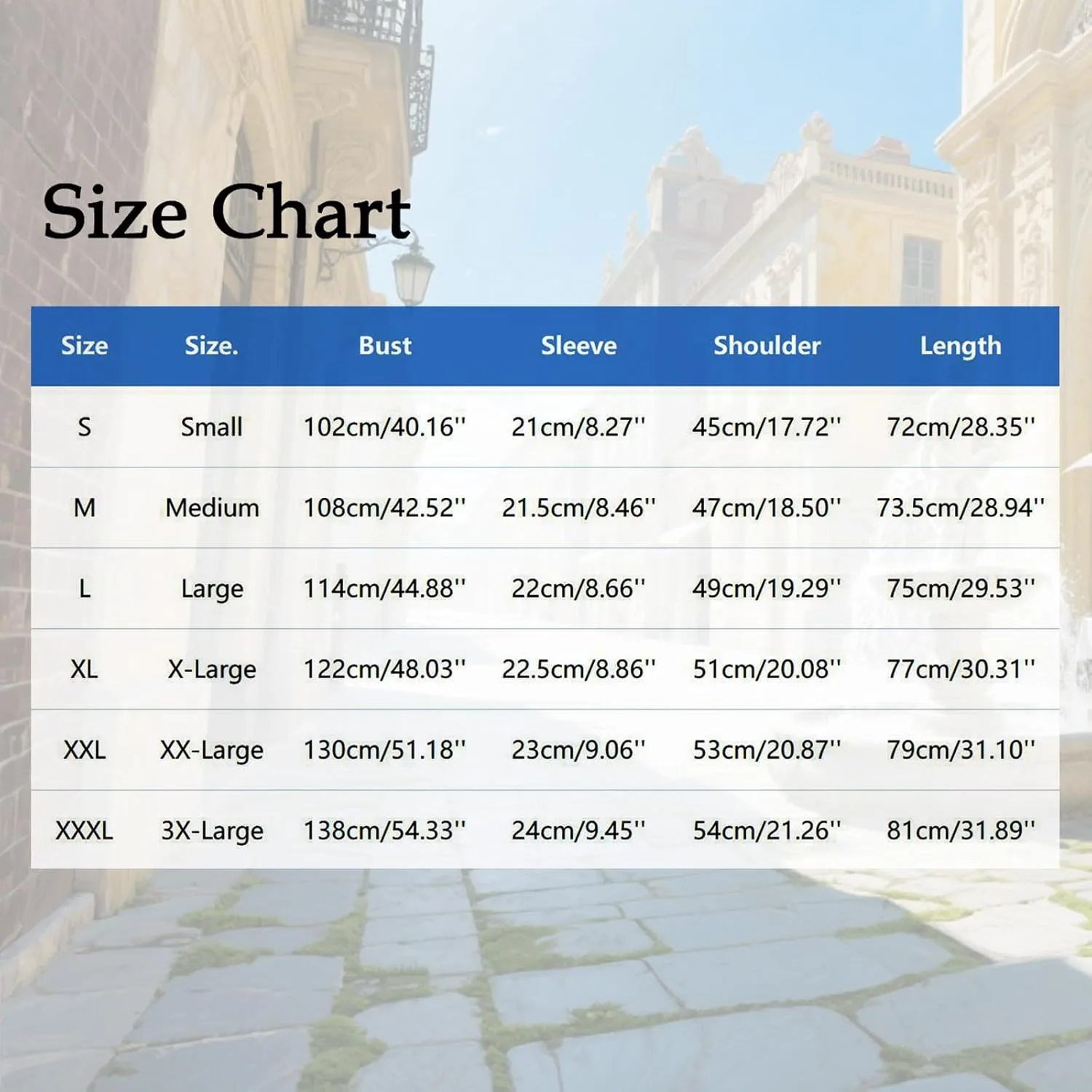Click the Size Chart title text
This screenshot has height=1092, width=1092.
[226, 212]
